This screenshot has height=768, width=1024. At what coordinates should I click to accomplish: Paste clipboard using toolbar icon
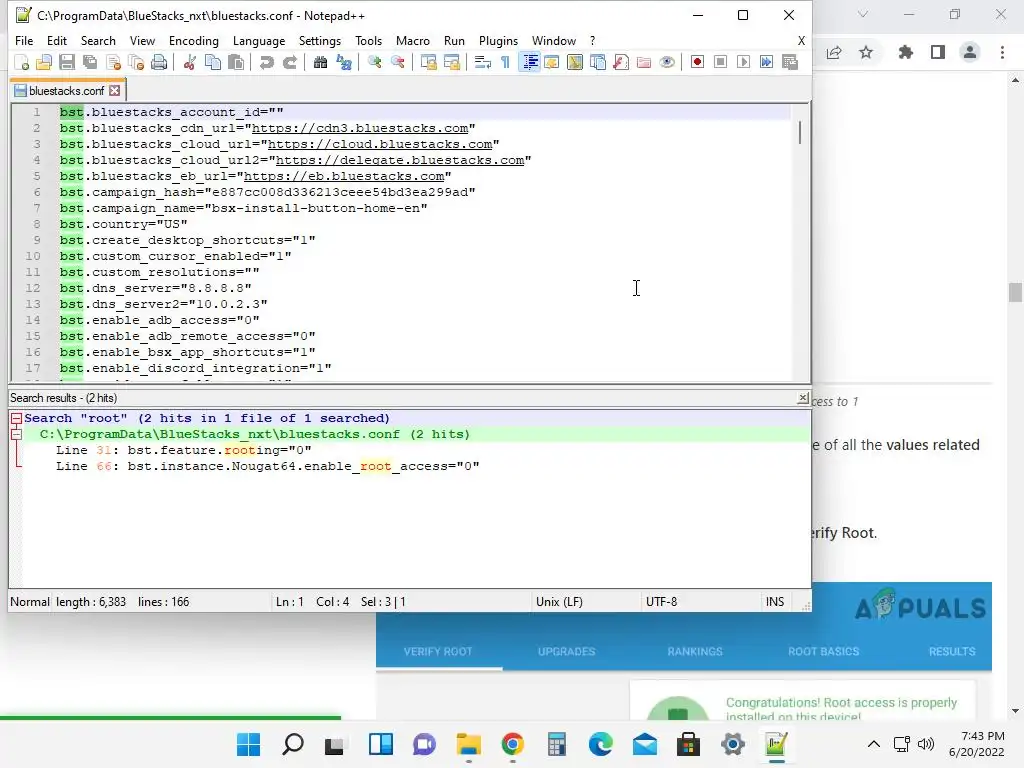[x=236, y=62]
